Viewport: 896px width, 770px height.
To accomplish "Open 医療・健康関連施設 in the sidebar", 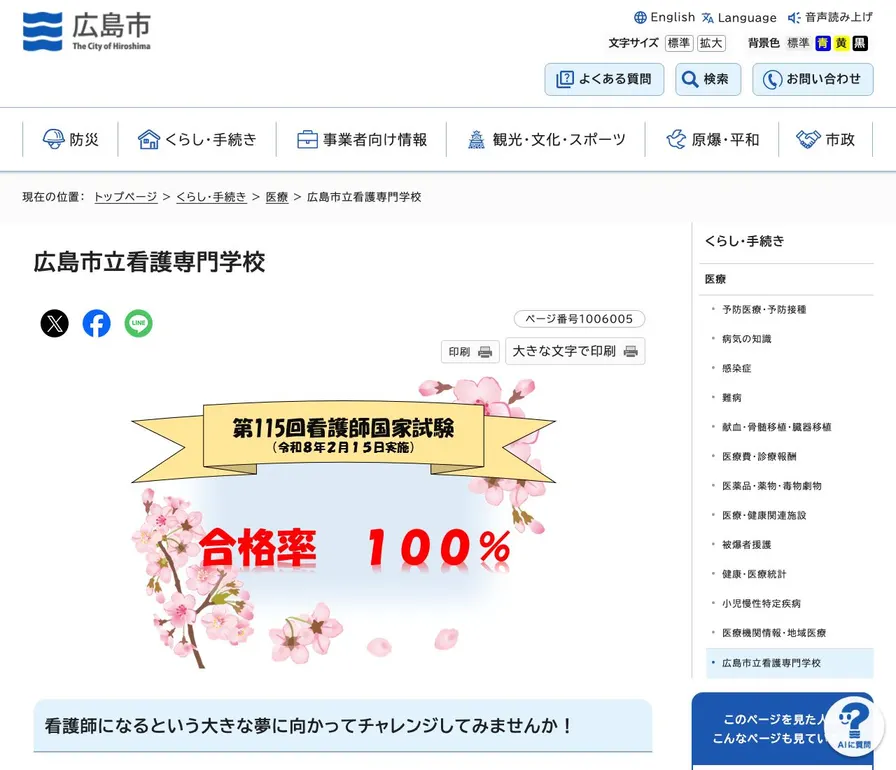I will 764,515.
